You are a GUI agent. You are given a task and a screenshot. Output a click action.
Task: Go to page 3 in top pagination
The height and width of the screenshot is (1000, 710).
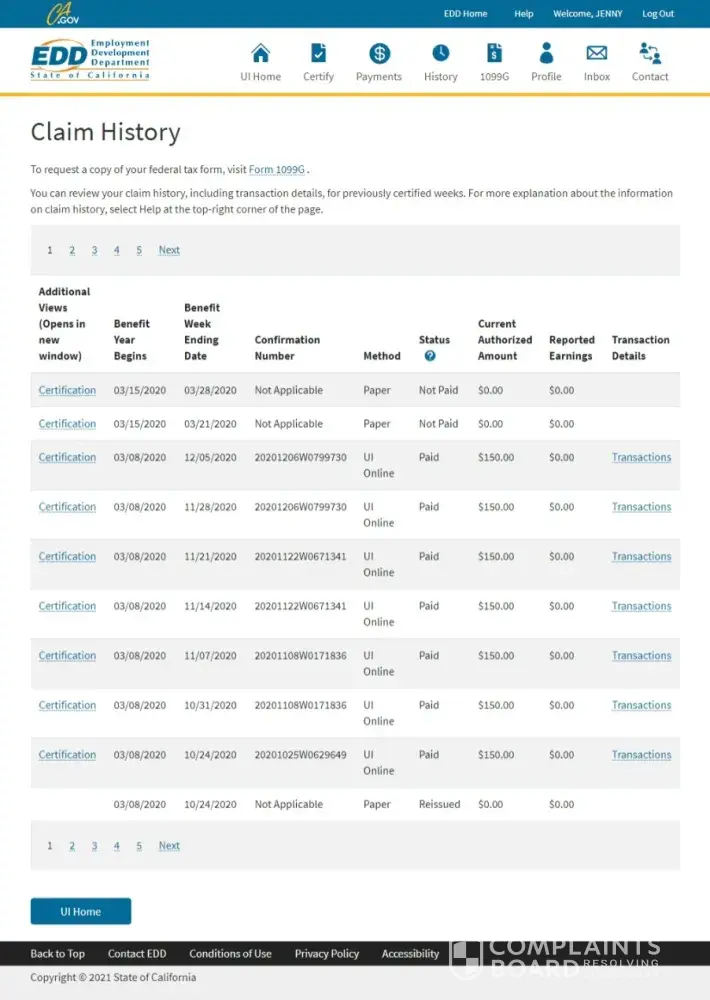[x=94, y=250]
